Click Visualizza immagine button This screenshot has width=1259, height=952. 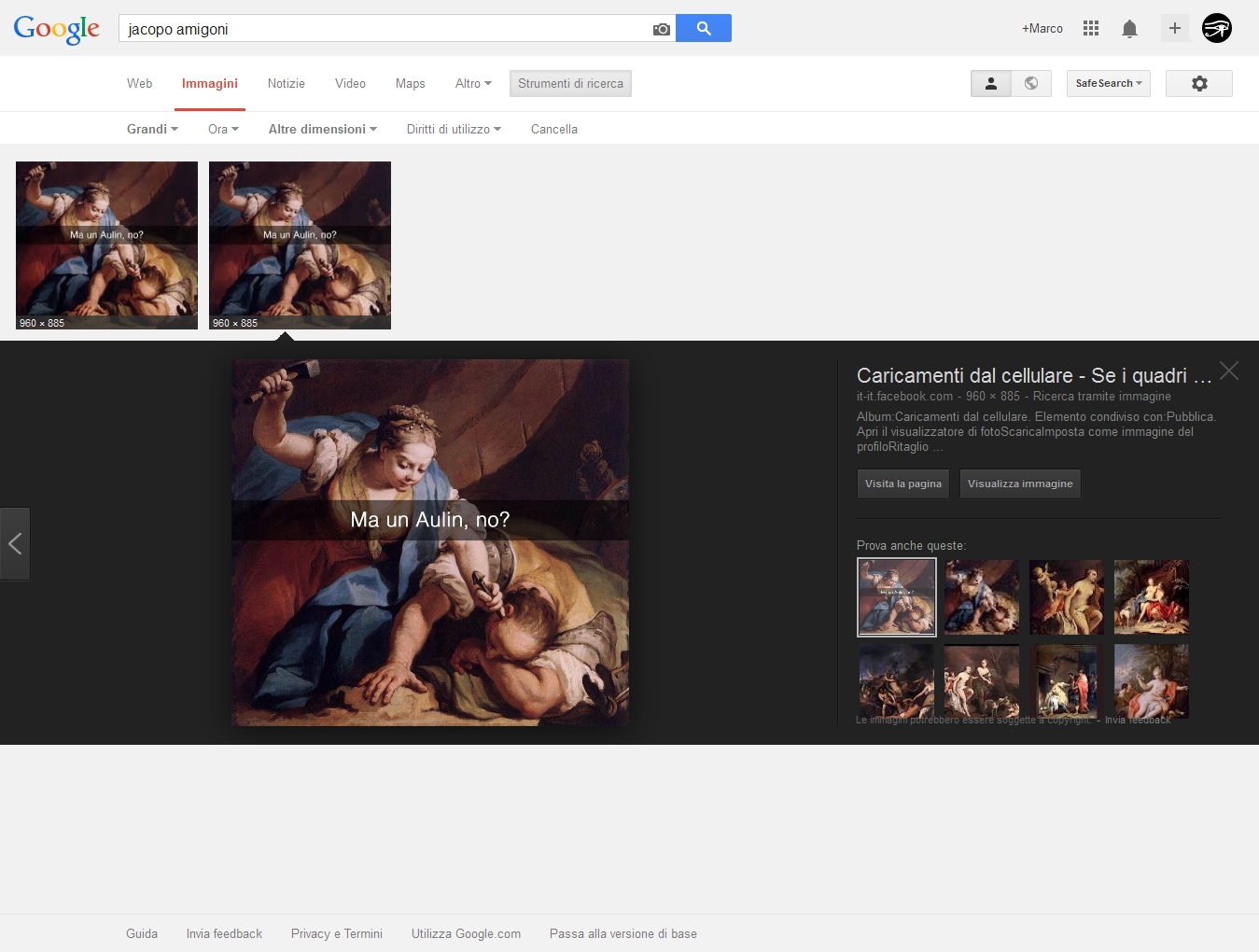[x=1020, y=483]
